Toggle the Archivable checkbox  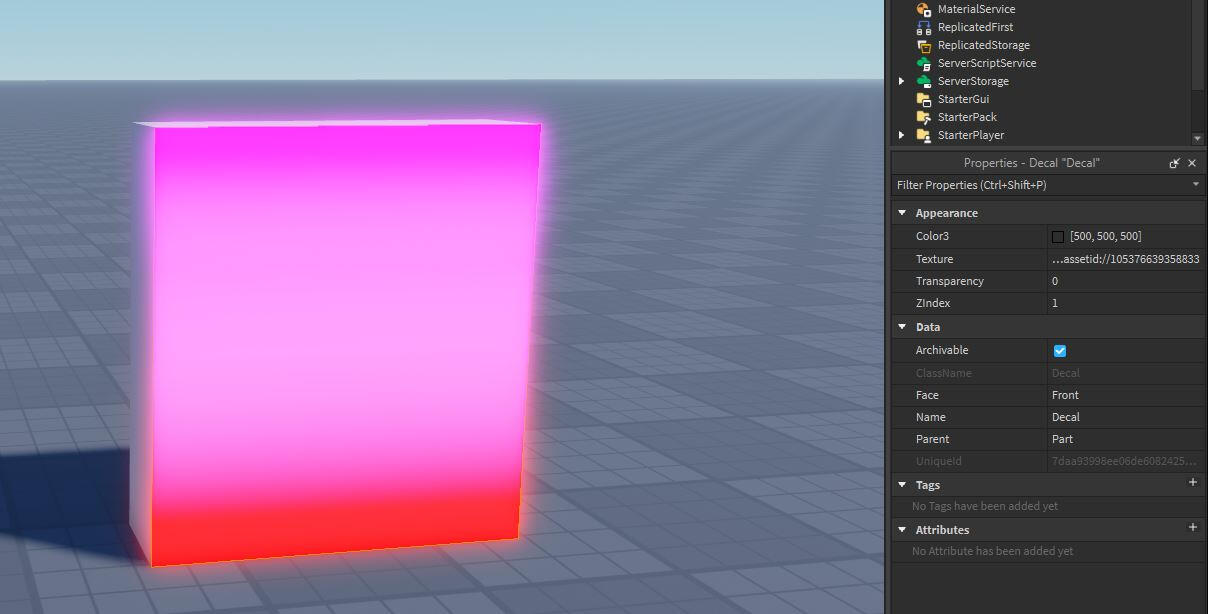point(1060,351)
